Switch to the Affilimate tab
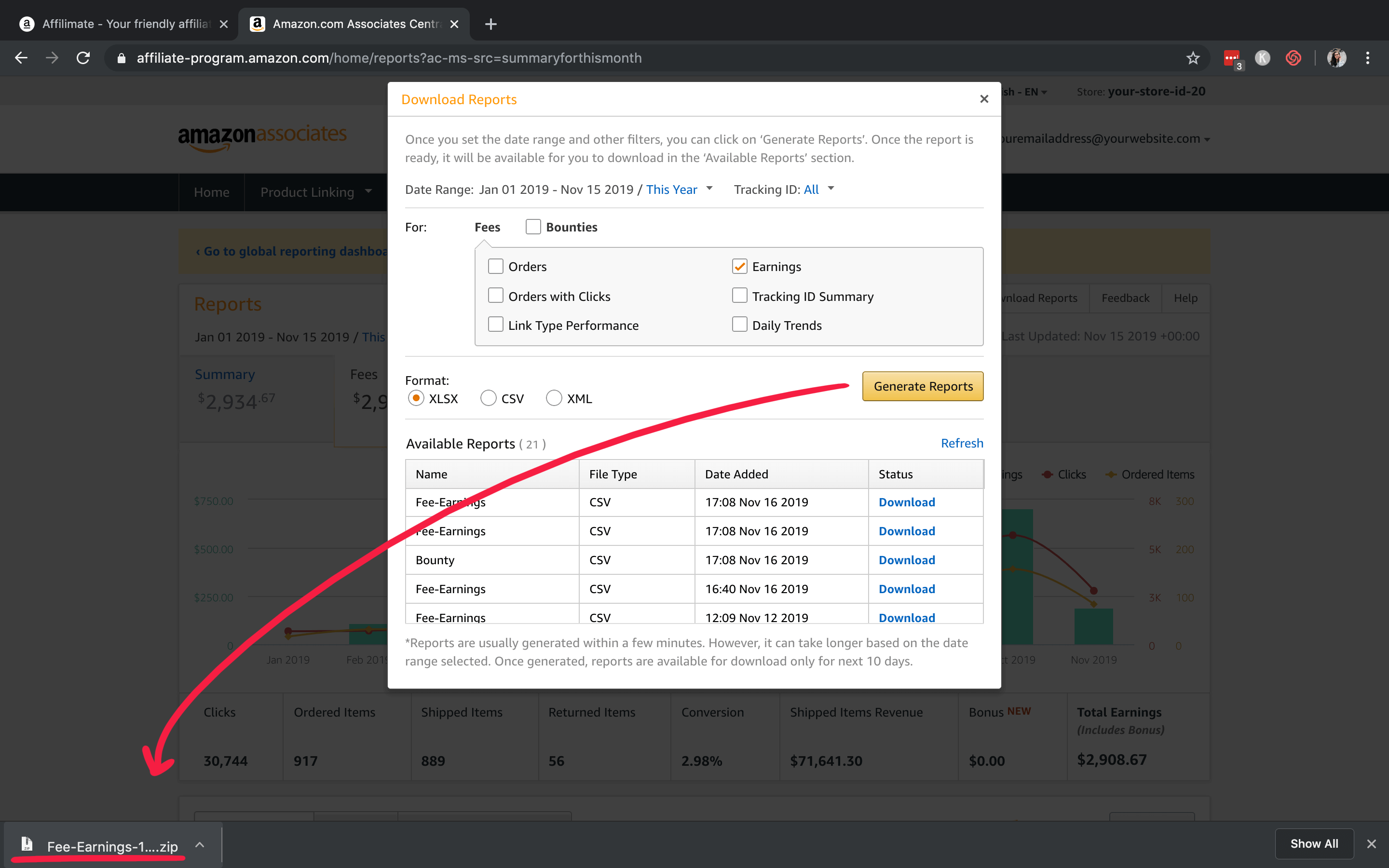This screenshot has width=1389, height=868. pos(118,24)
